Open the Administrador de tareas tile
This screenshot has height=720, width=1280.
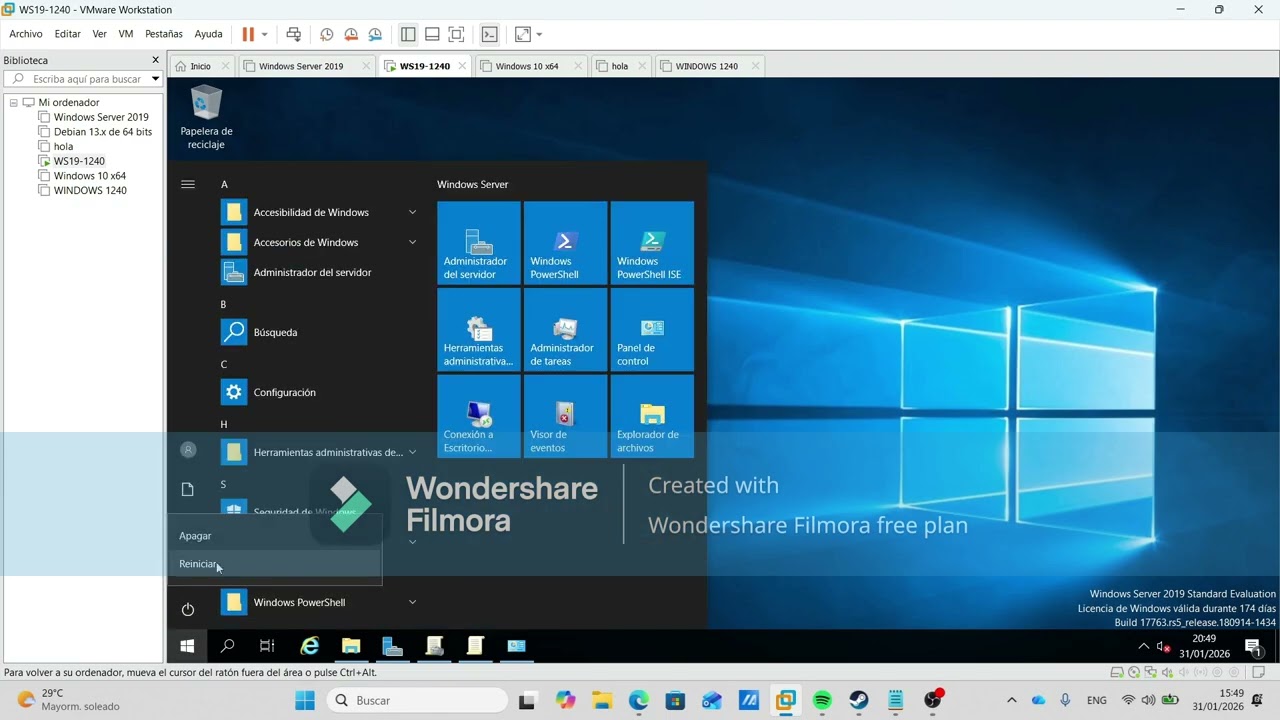tap(566, 330)
